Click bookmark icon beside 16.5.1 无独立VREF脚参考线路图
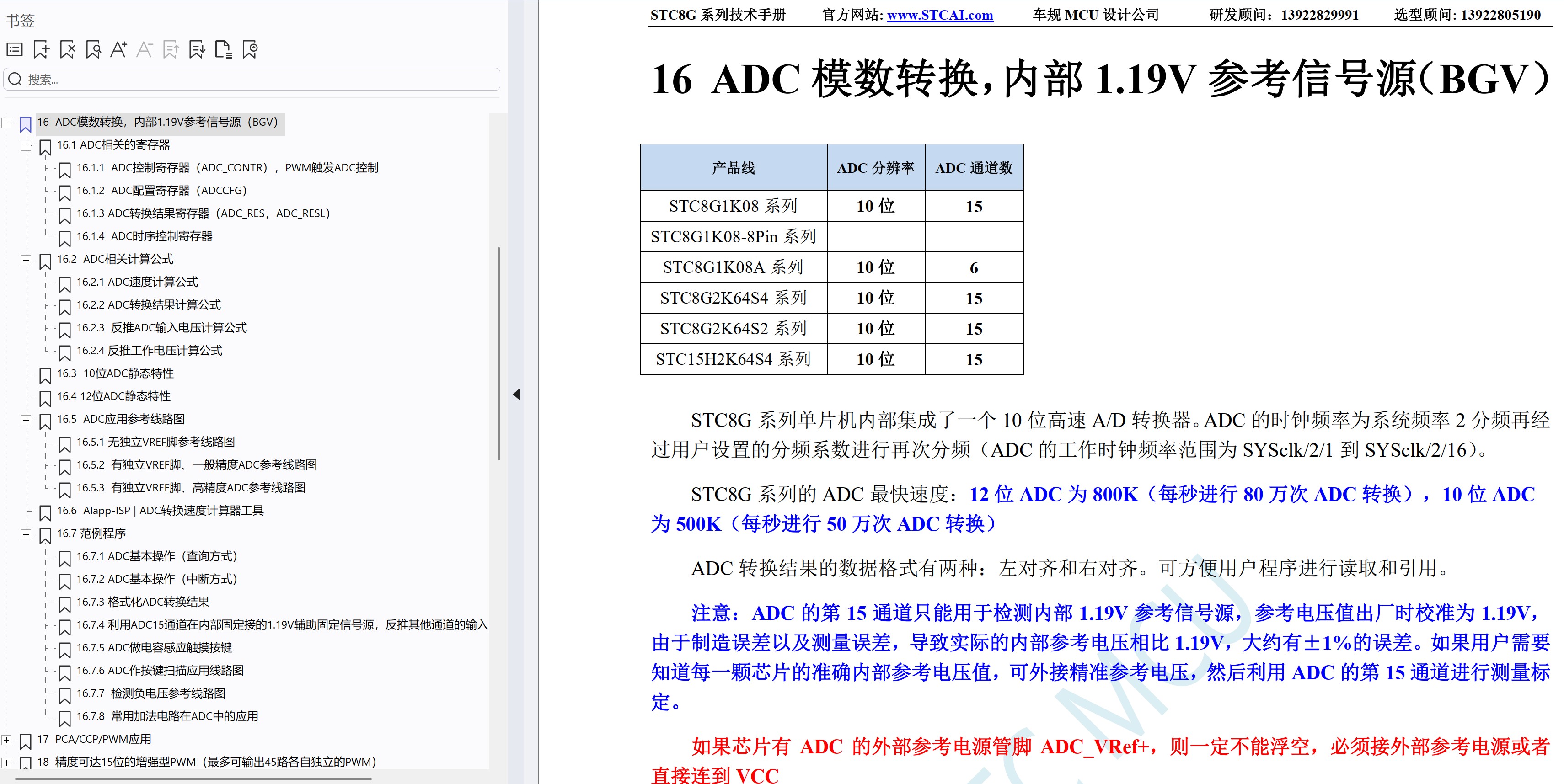The image size is (1564, 784). (x=64, y=444)
